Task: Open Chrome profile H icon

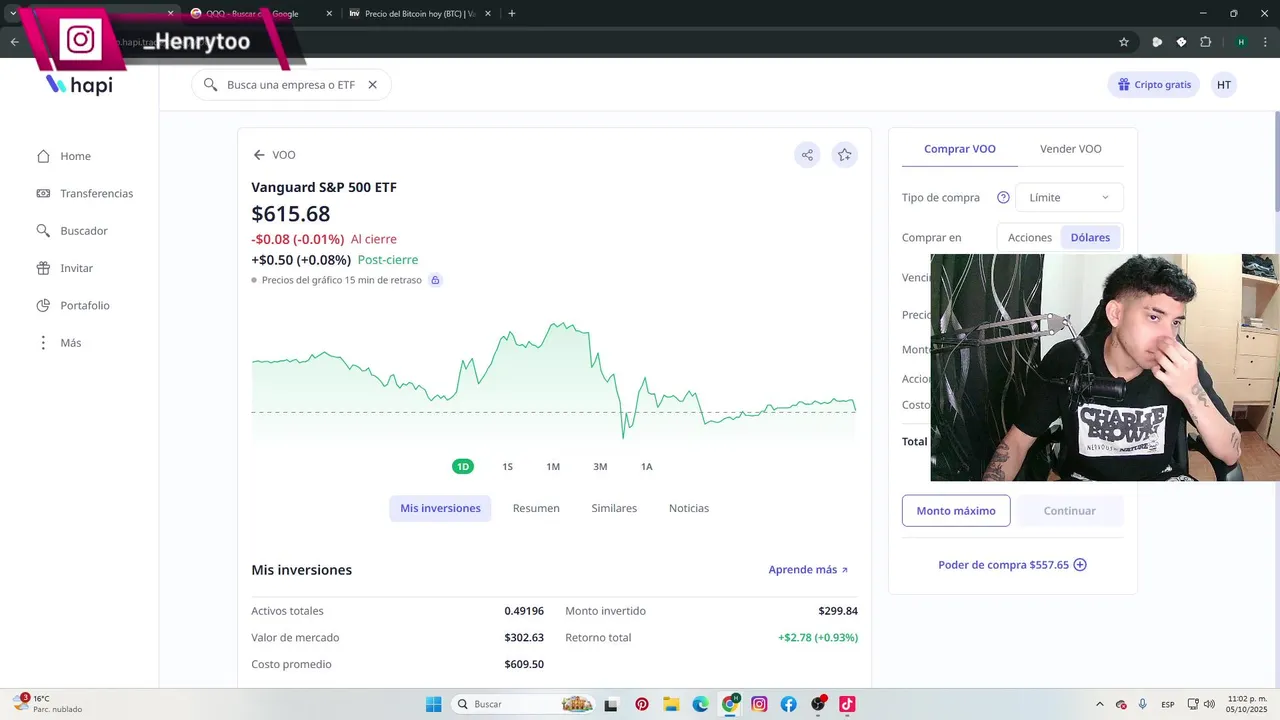Action: tap(1241, 42)
